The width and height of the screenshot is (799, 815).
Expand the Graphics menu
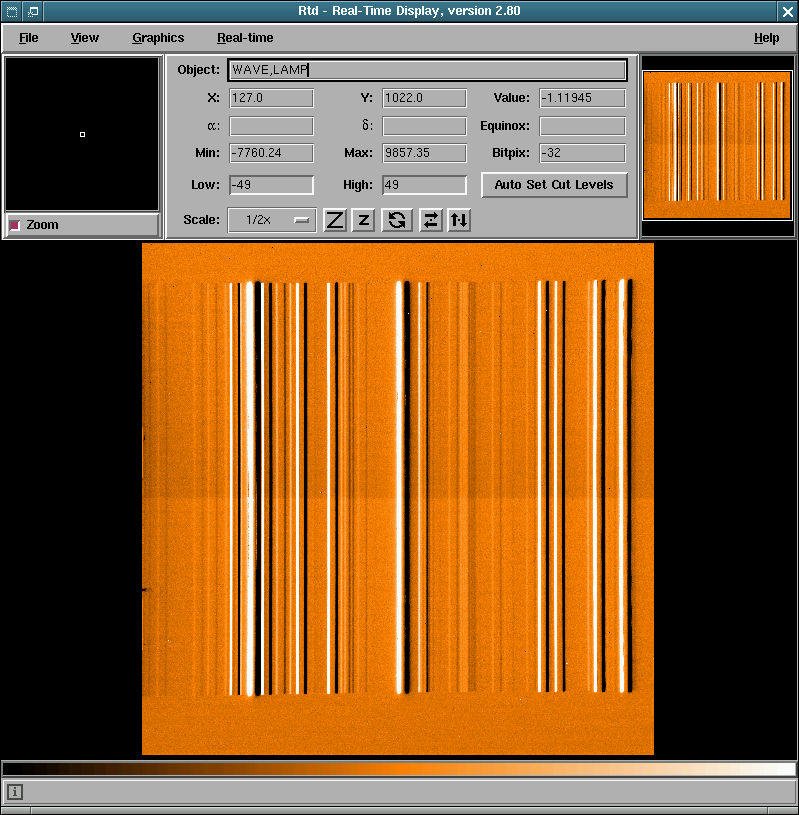tap(158, 38)
